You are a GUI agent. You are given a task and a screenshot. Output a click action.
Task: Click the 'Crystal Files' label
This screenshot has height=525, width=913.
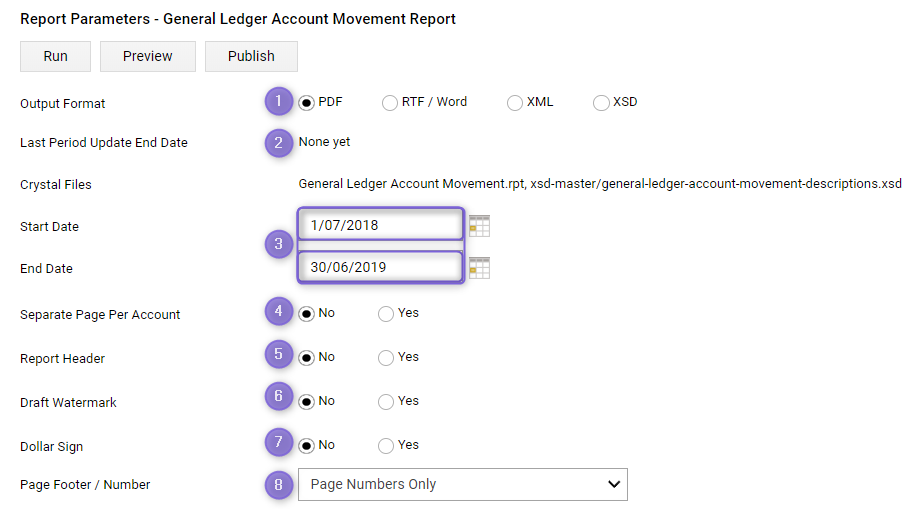pos(55,185)
